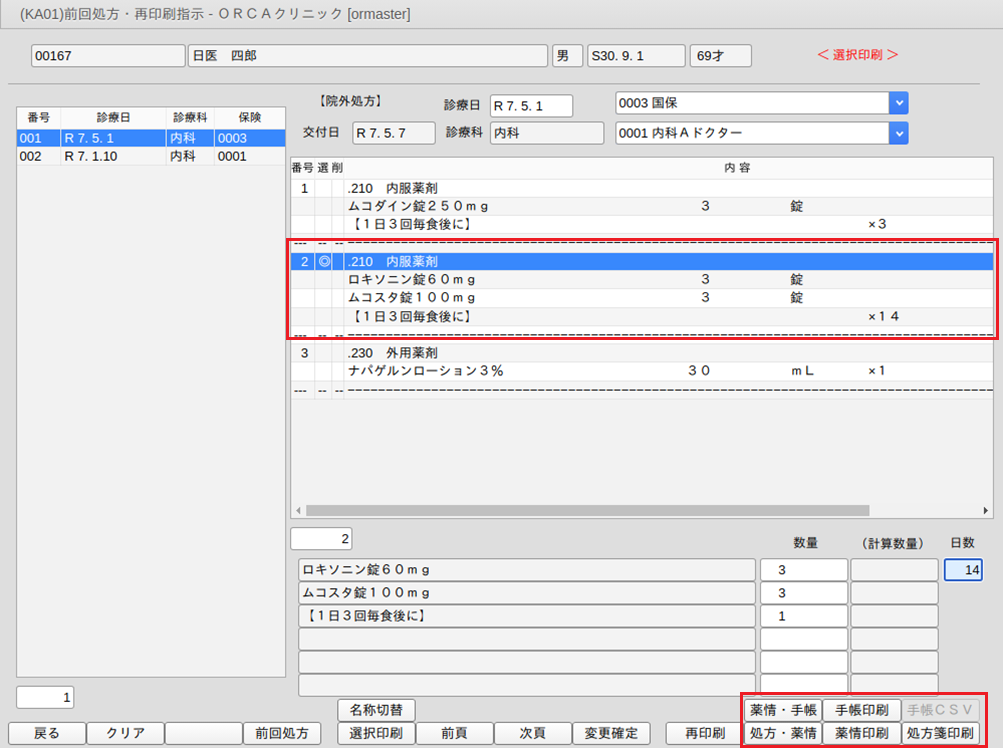
Task: Click the 名称切替 button
Action: (376, 710)
